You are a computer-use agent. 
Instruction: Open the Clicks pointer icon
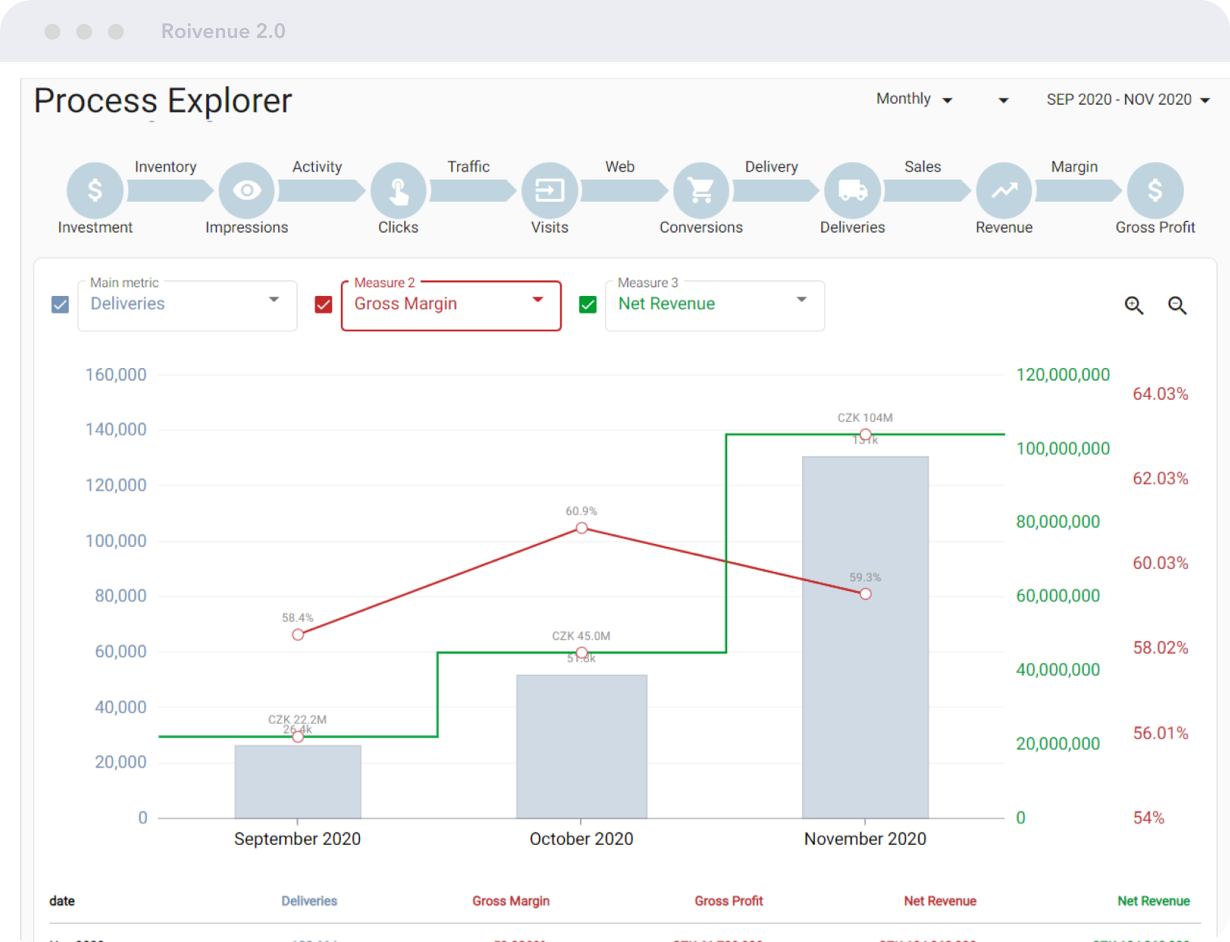(x=398, y=190)
